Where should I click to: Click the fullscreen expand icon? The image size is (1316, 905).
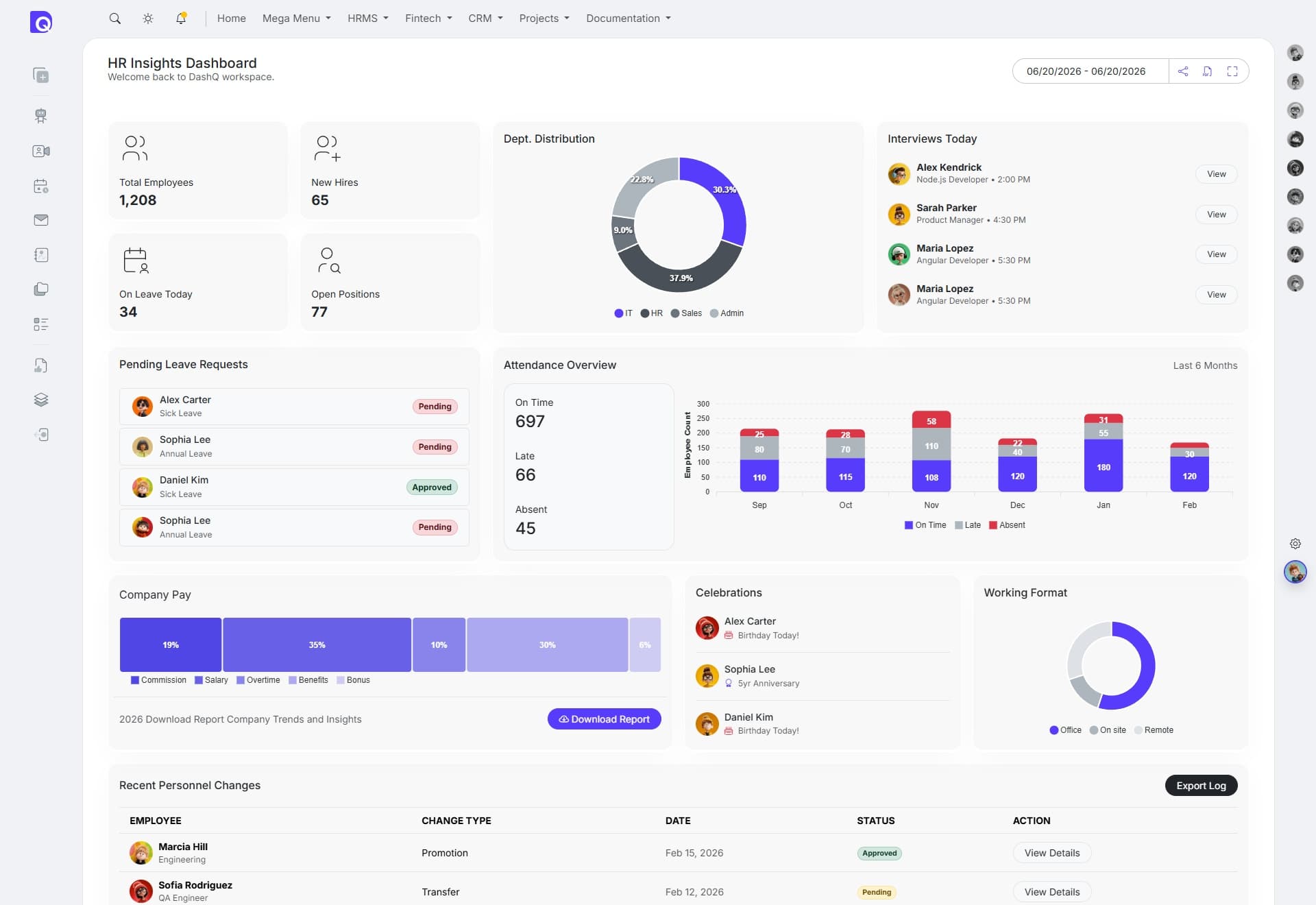(1232, 71)
